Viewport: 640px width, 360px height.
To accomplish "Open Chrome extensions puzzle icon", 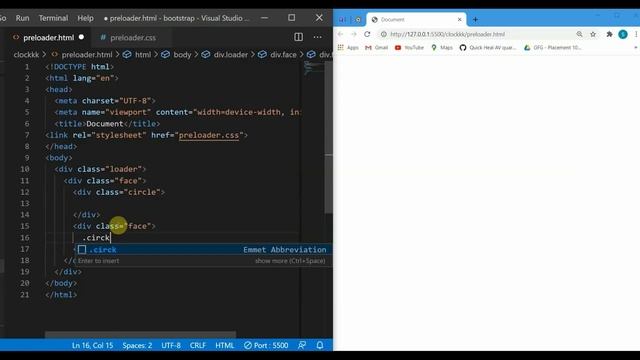I will 609,34.
